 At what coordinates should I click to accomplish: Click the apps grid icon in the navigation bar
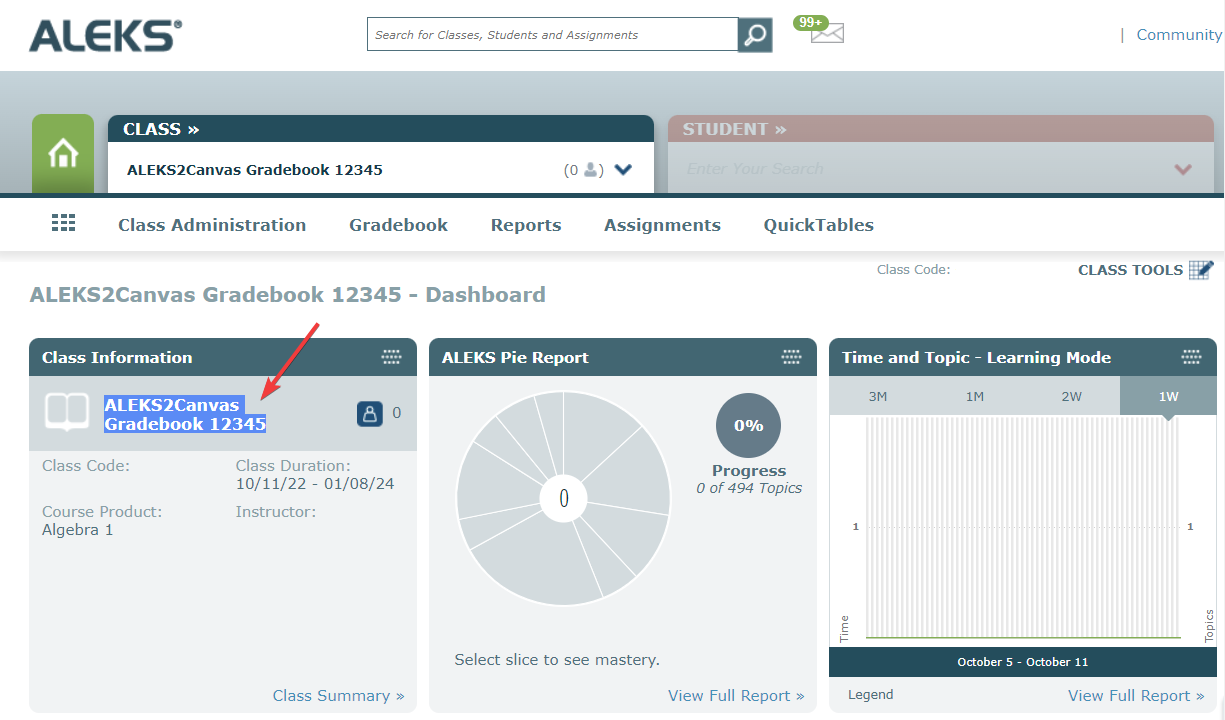pos(63,222)
